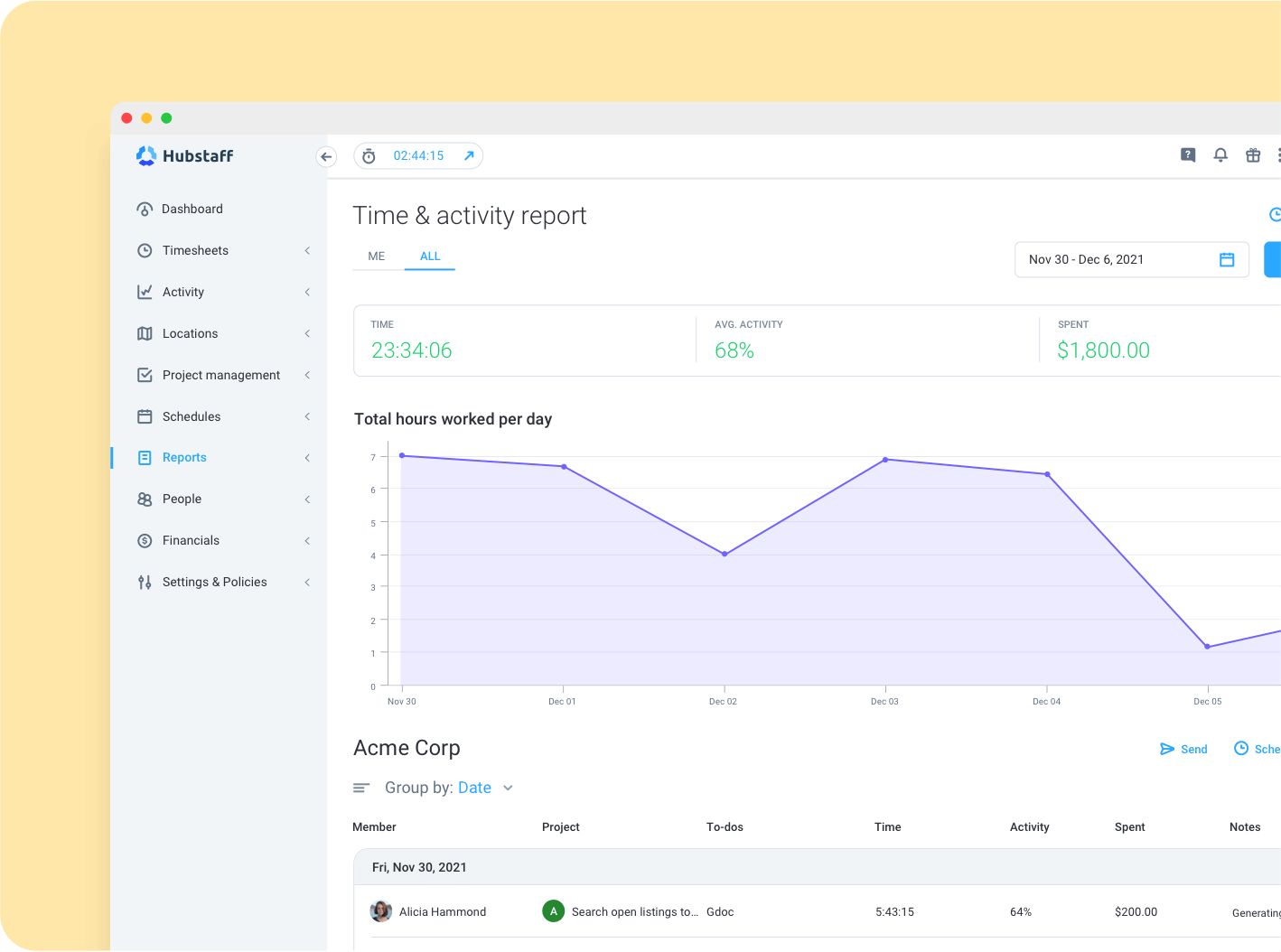Open the Dashboard from the sidebar
Viewport: 1281px width, 952px height.
tap(192, 209)
